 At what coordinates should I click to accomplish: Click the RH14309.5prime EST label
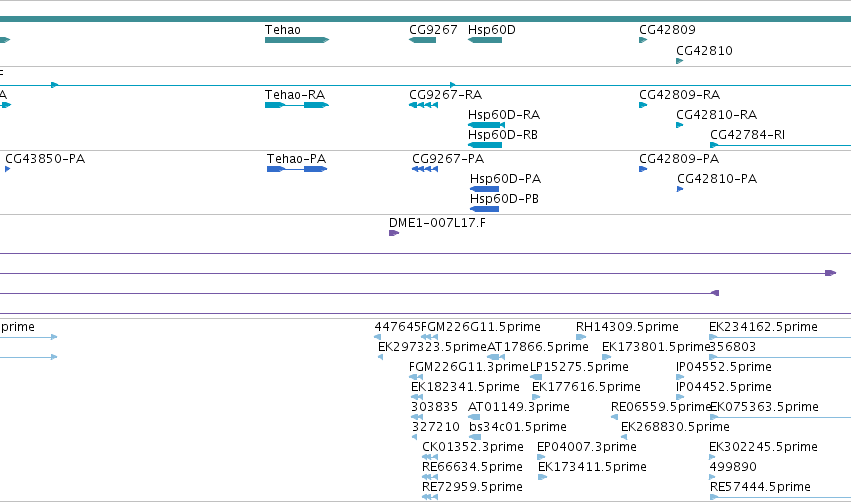627,327
